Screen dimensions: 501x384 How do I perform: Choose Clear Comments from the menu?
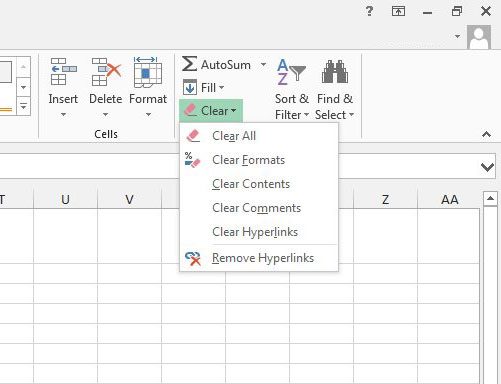tap(259, 208)
